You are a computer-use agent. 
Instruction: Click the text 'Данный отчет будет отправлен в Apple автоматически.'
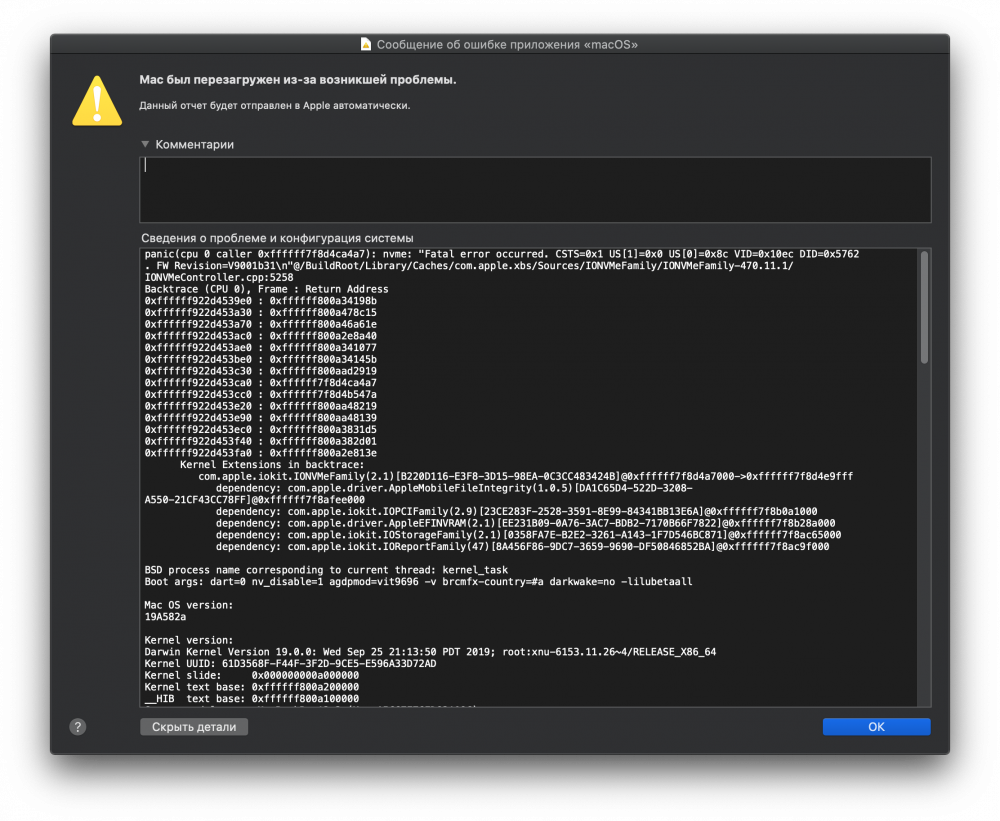274,105
